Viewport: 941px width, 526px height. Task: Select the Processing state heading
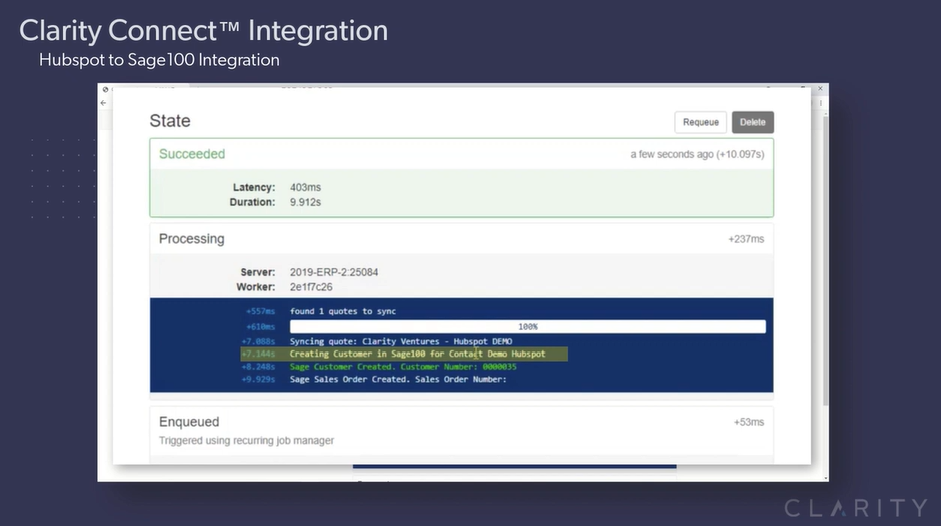click(191, 238)
